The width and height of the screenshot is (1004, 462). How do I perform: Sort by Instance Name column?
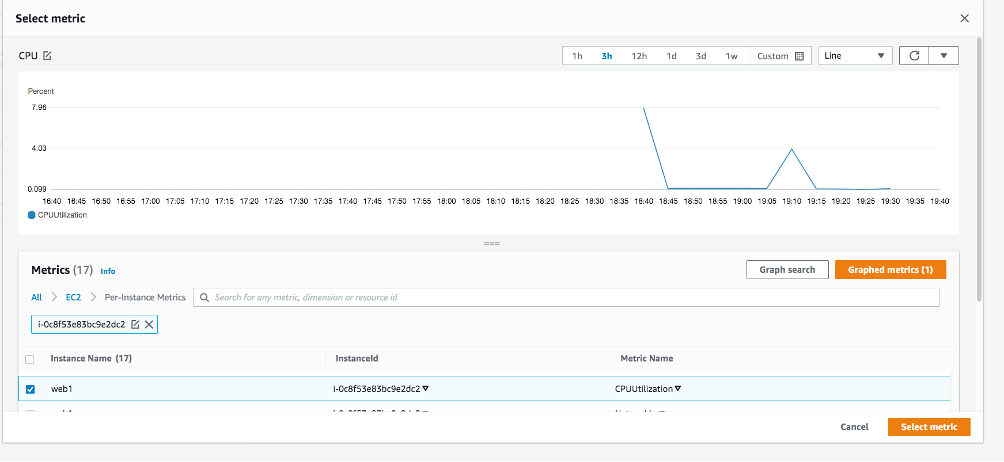tap(91, 358)
